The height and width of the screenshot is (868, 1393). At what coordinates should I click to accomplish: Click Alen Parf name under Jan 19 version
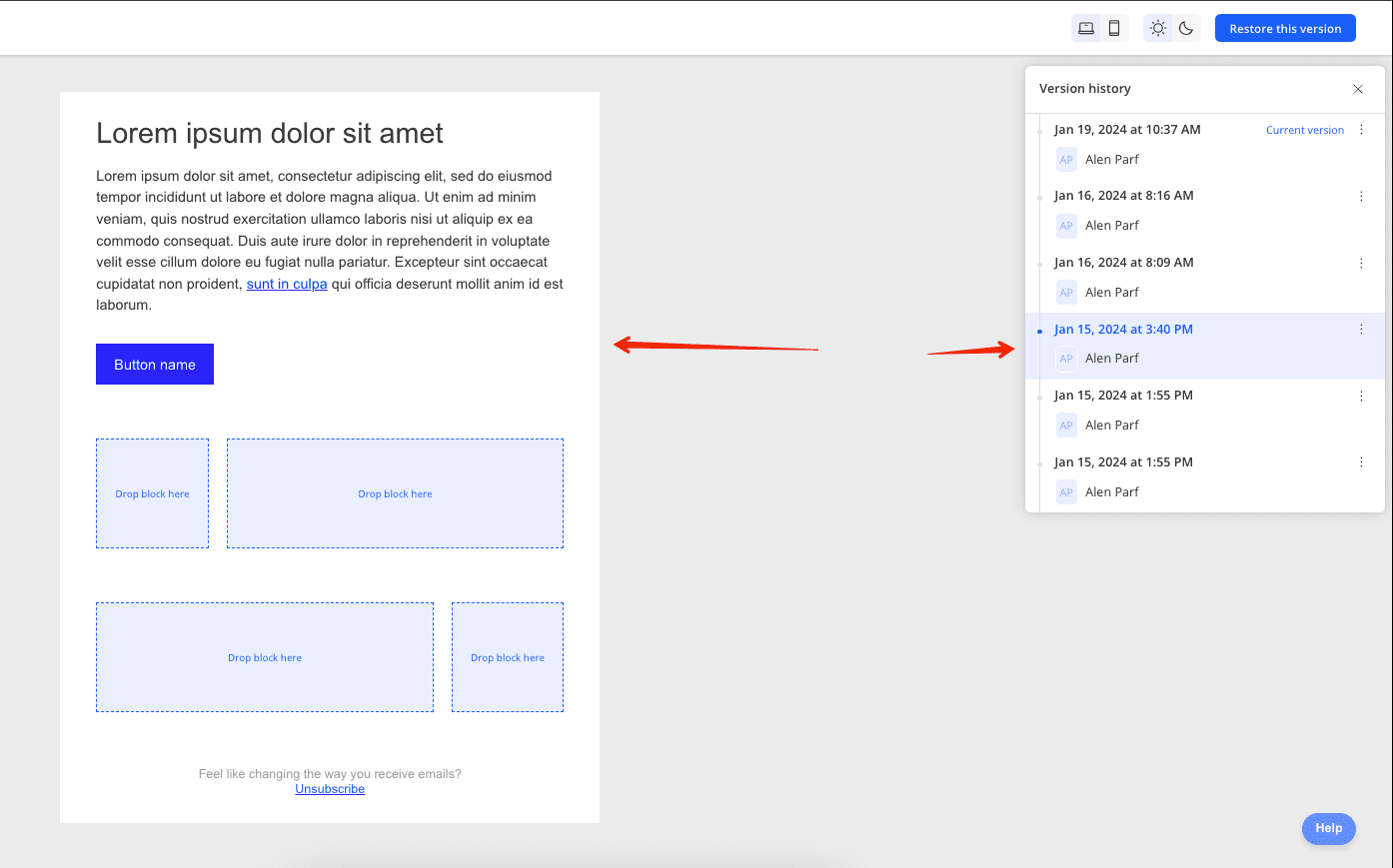click(1112, 160)
